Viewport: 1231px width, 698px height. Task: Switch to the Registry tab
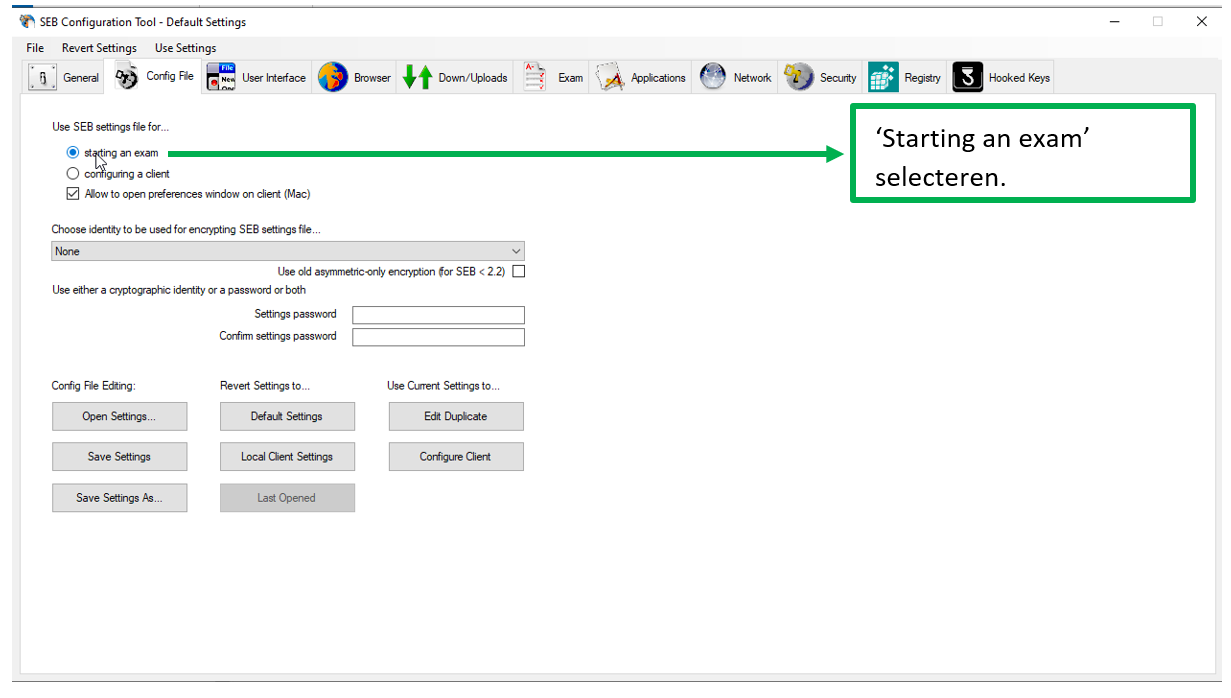point(905,77)
